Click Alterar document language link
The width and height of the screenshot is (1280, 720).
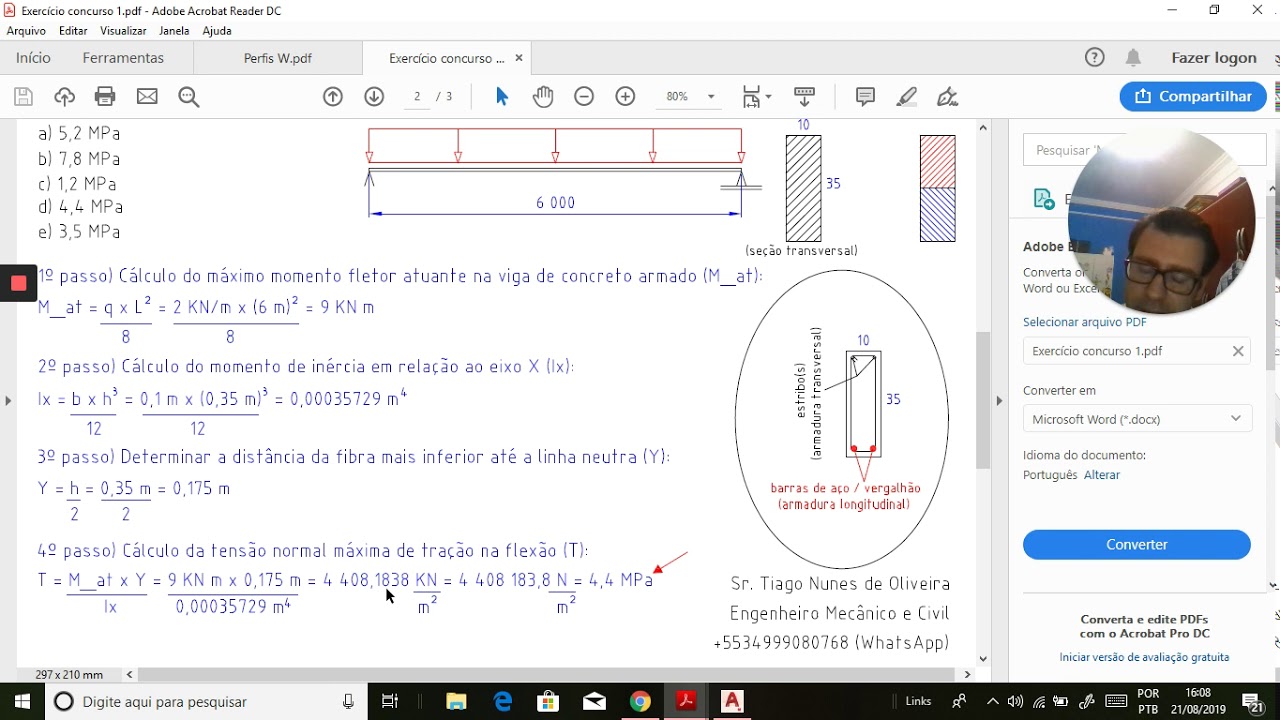[1102, 475]
